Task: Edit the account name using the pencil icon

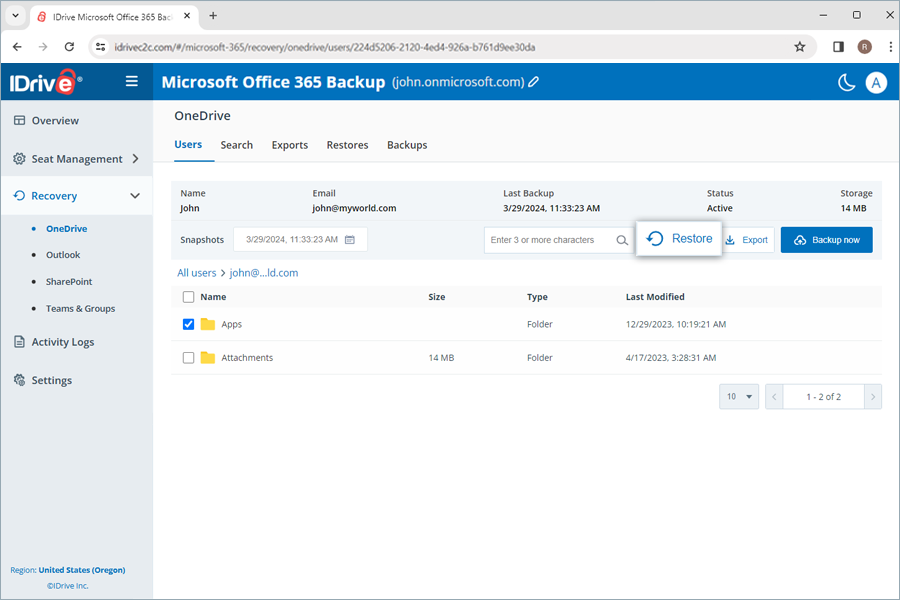Action: coord(534,82)
